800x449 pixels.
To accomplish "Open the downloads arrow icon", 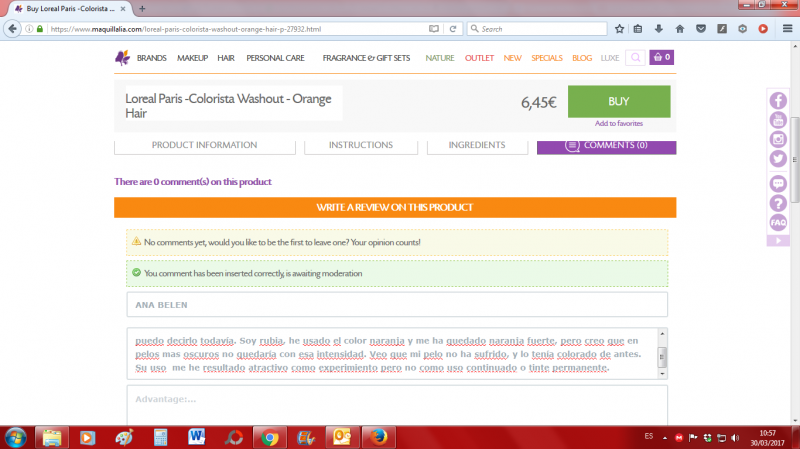I will 659,29.
